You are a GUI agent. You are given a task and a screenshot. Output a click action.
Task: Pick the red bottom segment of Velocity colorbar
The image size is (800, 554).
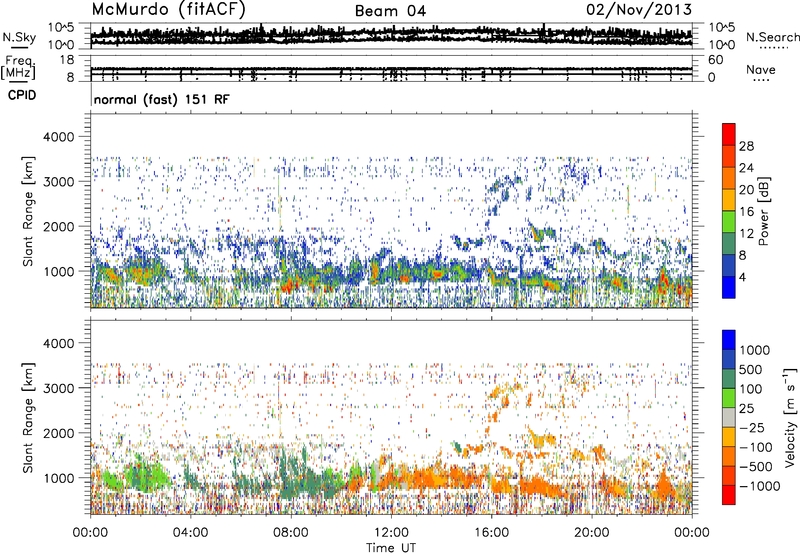(729, 495)
